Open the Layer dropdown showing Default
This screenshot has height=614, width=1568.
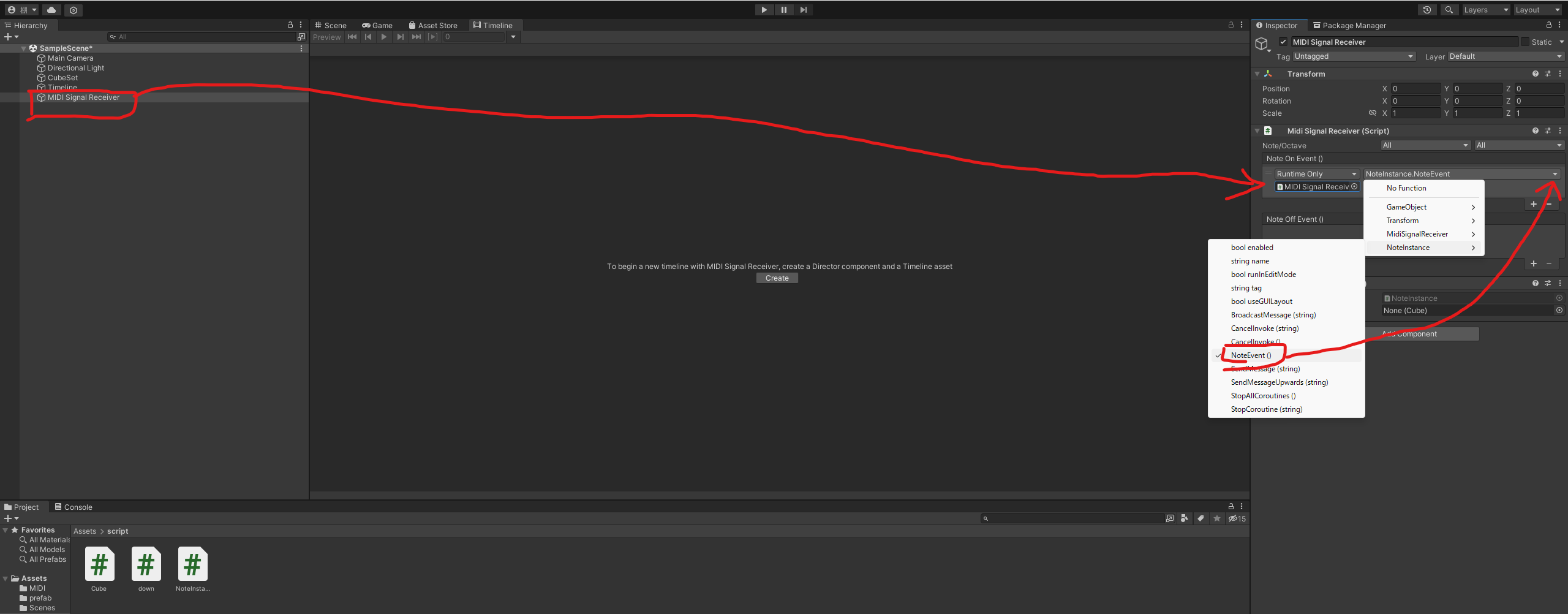tap(1506, 56)
